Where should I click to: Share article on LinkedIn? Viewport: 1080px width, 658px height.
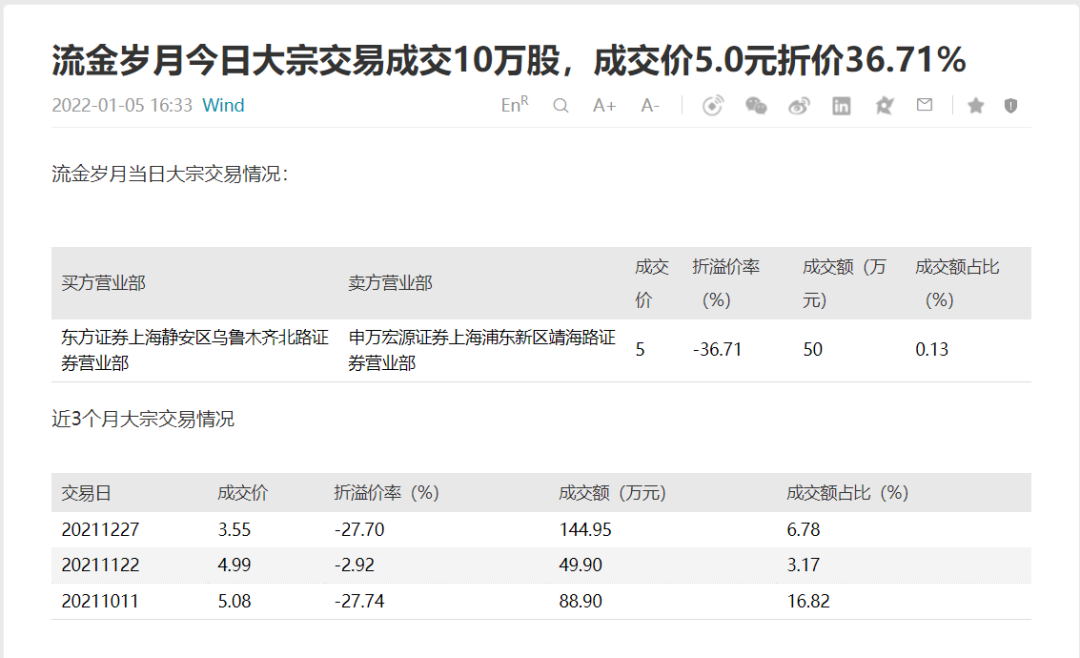coord(841,105)
